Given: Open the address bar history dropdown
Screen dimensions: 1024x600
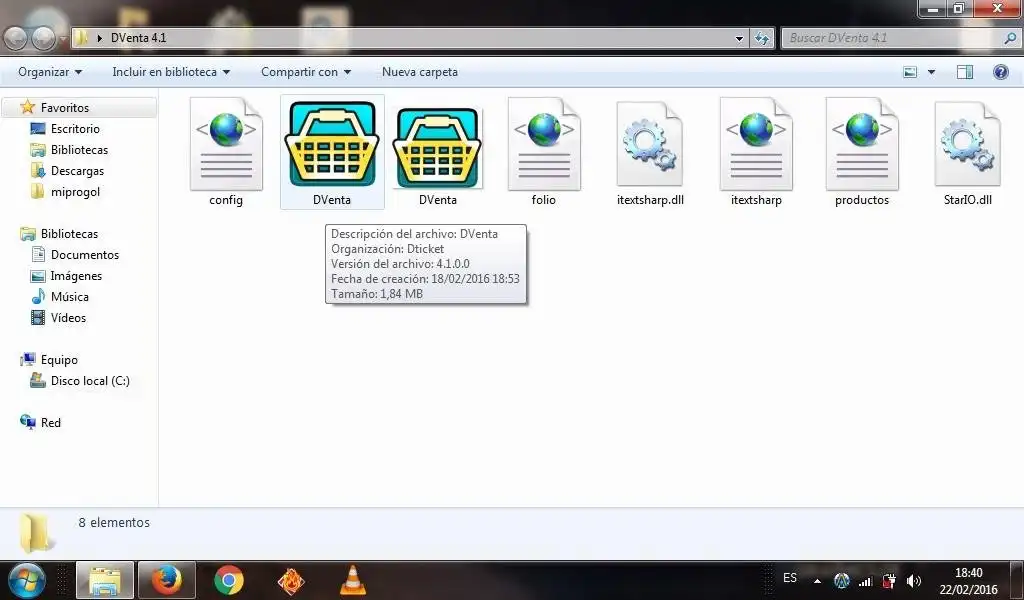Looking at the screenshot, I should click(x=739, y=38).
